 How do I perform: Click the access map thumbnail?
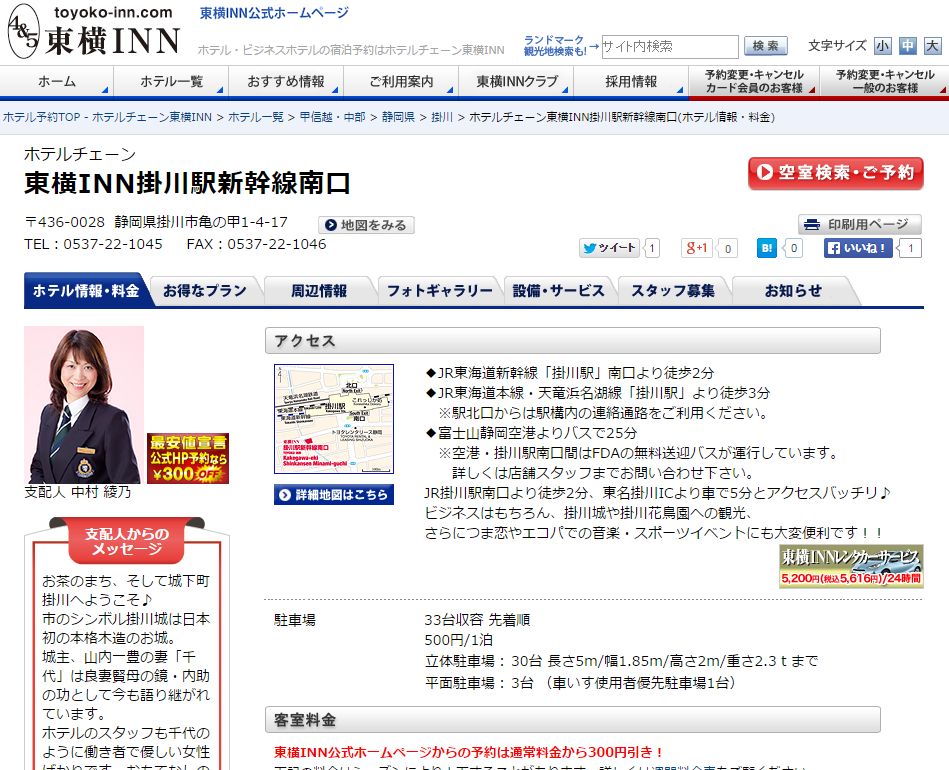click(x=333, y=419)
